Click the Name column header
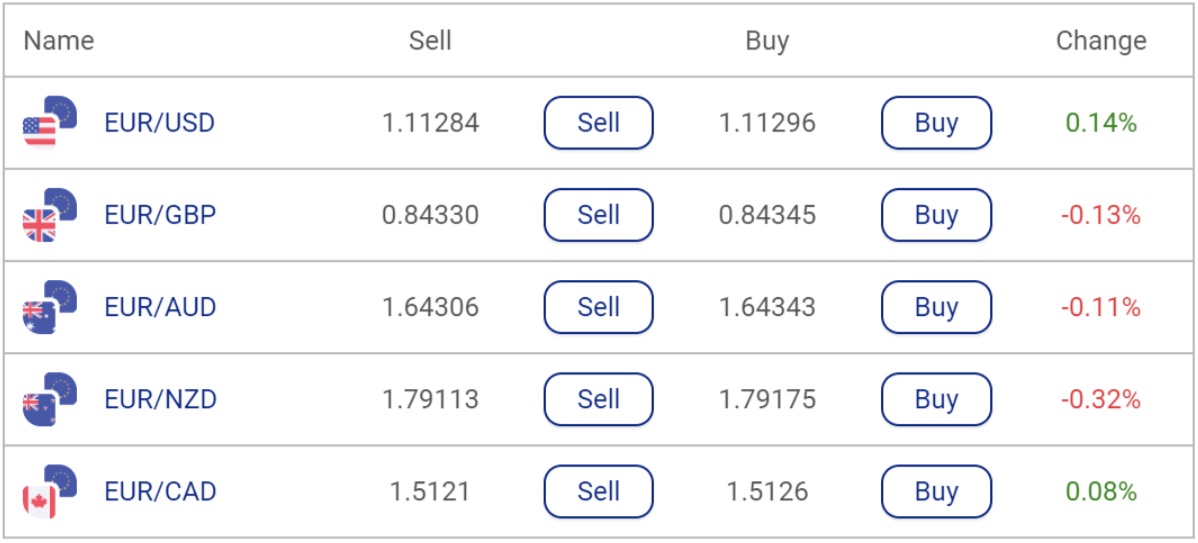1198x543 pixels. pyautogui.click(x=59, y=40)
